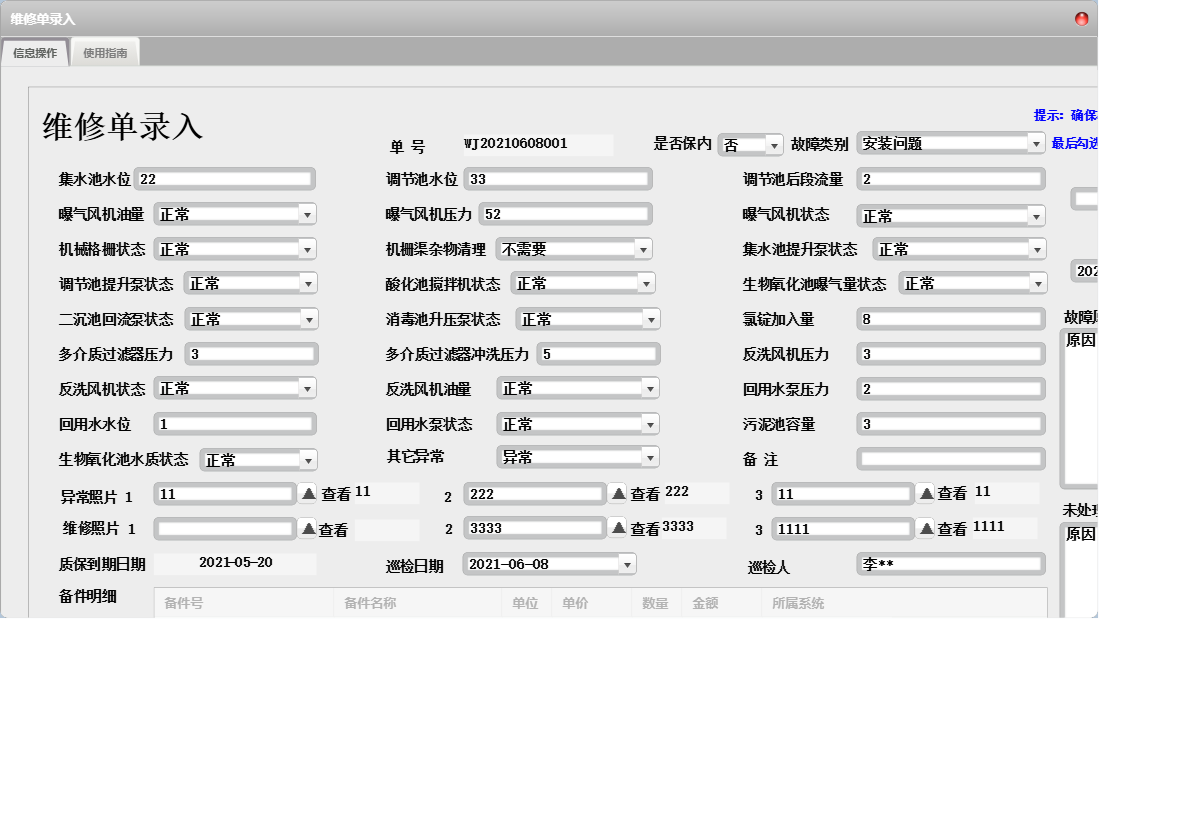
Task: Close the 维修单录入 window with red button
Action: pyautogui.click(x=1081, y=19)
